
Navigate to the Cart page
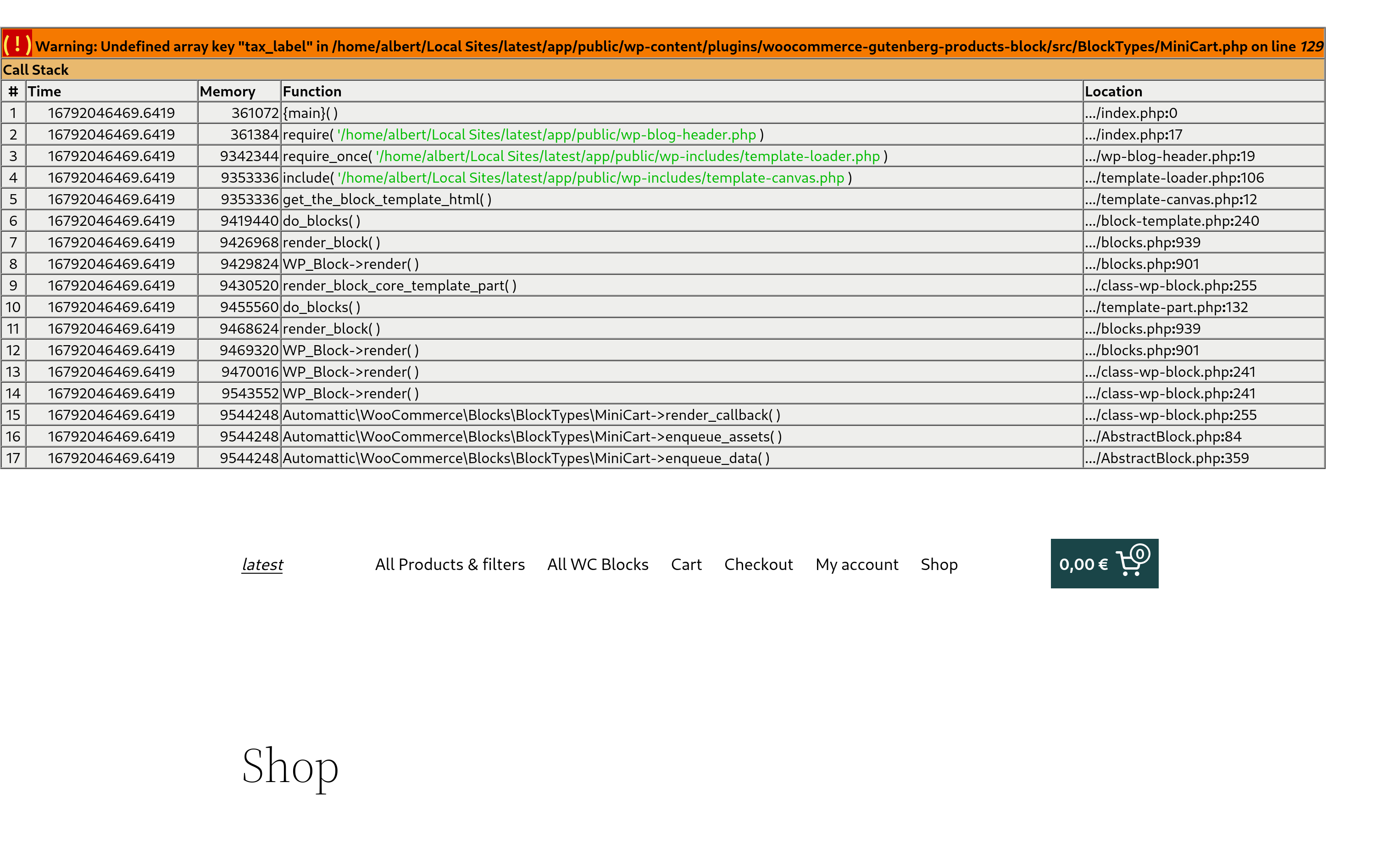tap(686, 565)
